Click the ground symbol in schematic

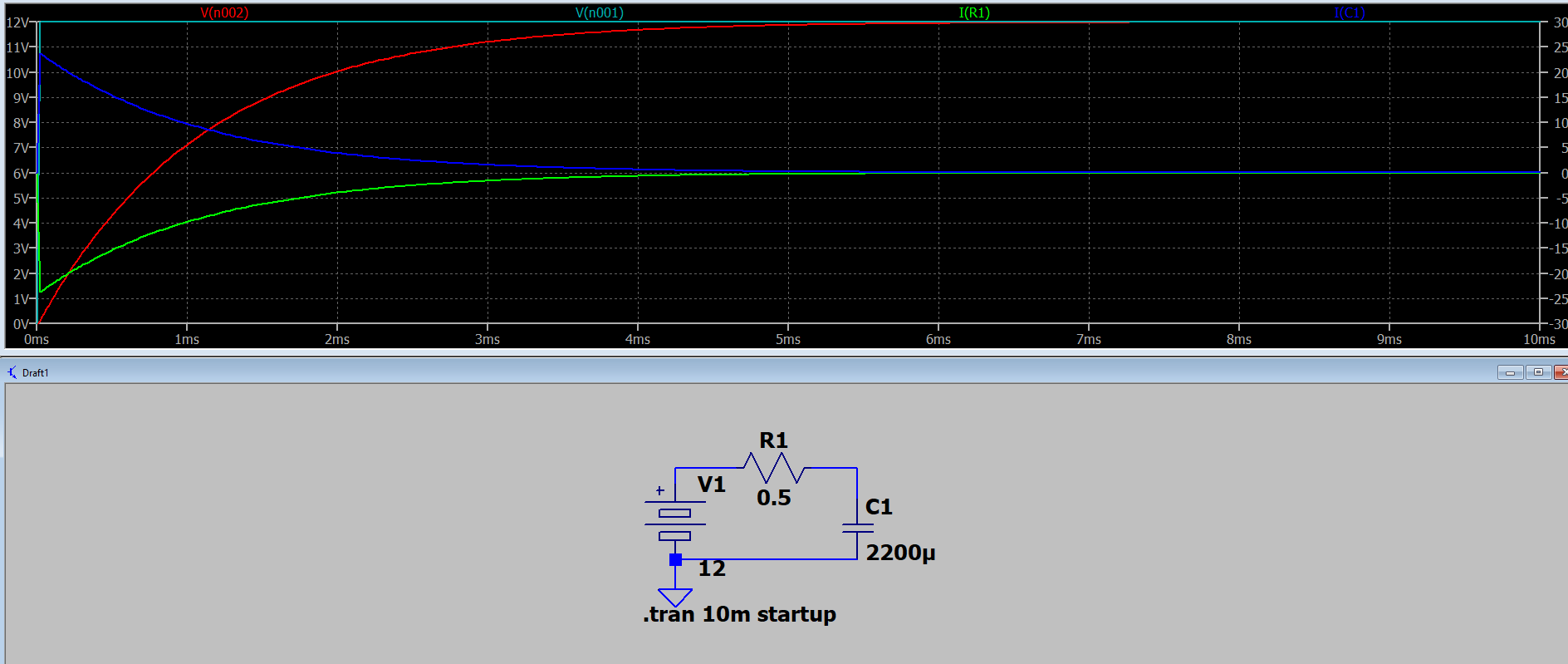click(674, 597)
